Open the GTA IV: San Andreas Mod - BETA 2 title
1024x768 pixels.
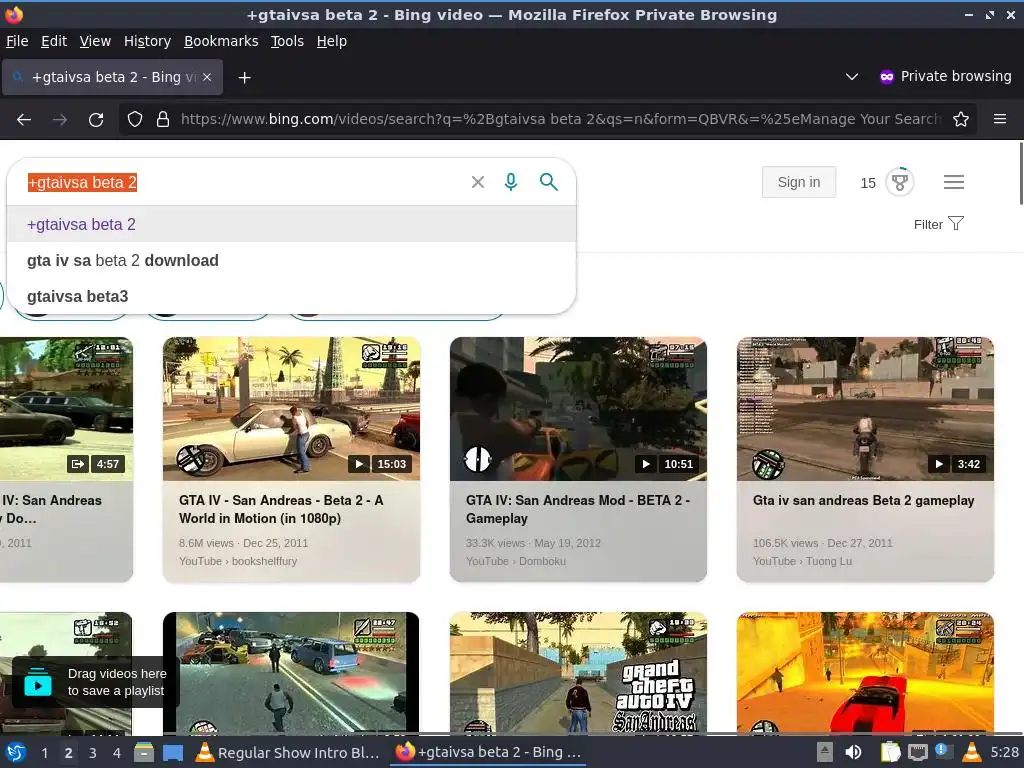click(578, 509)
